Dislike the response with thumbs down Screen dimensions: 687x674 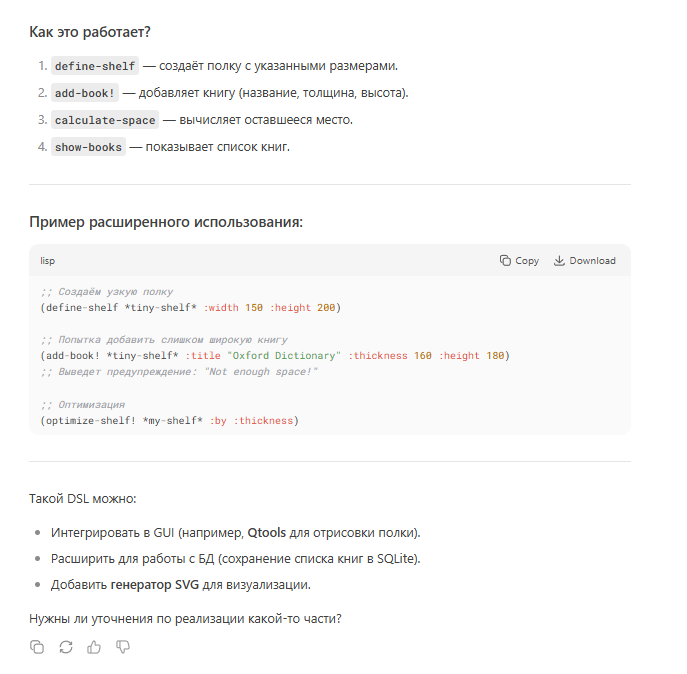[124, 647]
